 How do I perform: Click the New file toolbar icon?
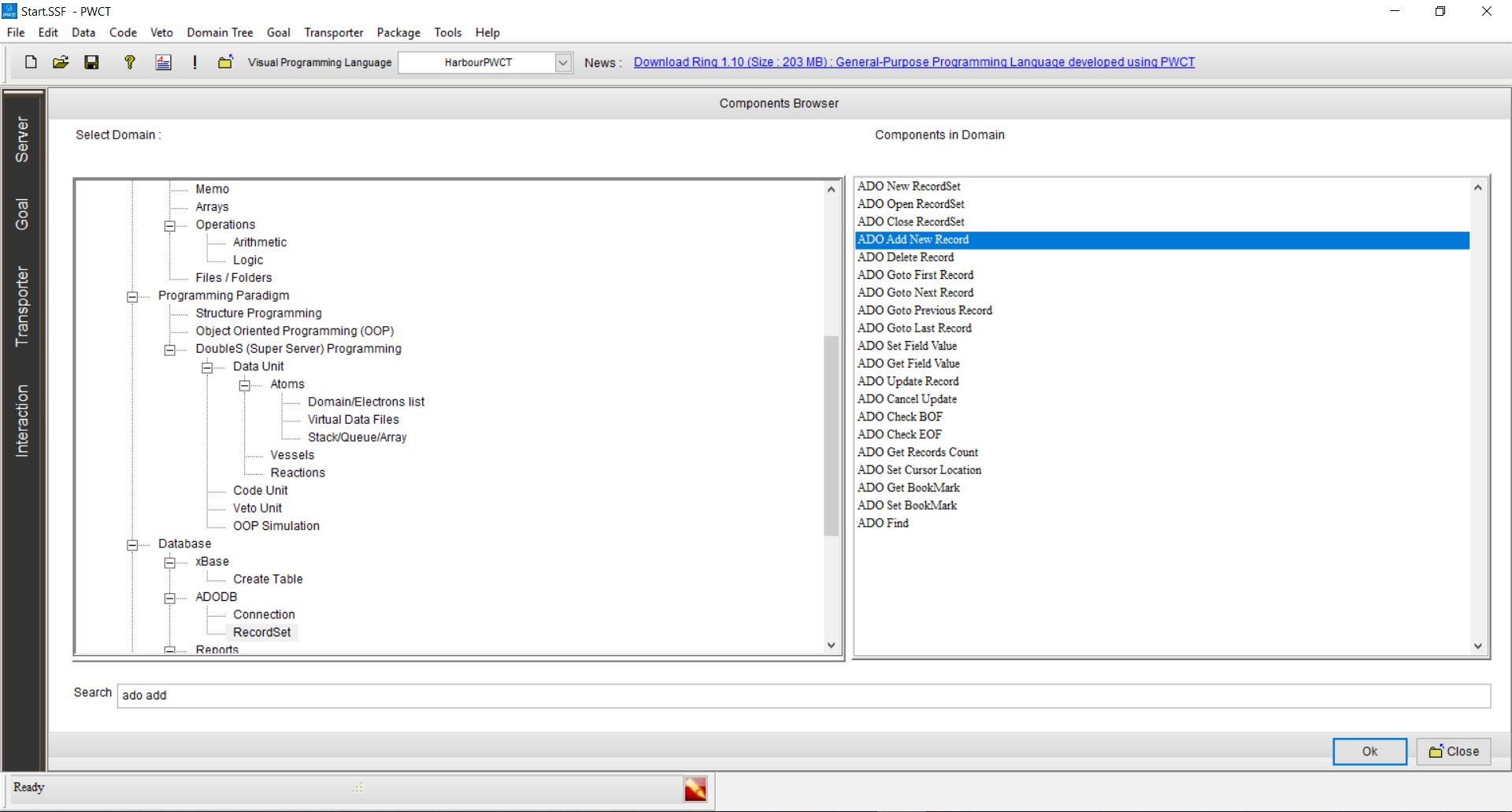[31, 62]
